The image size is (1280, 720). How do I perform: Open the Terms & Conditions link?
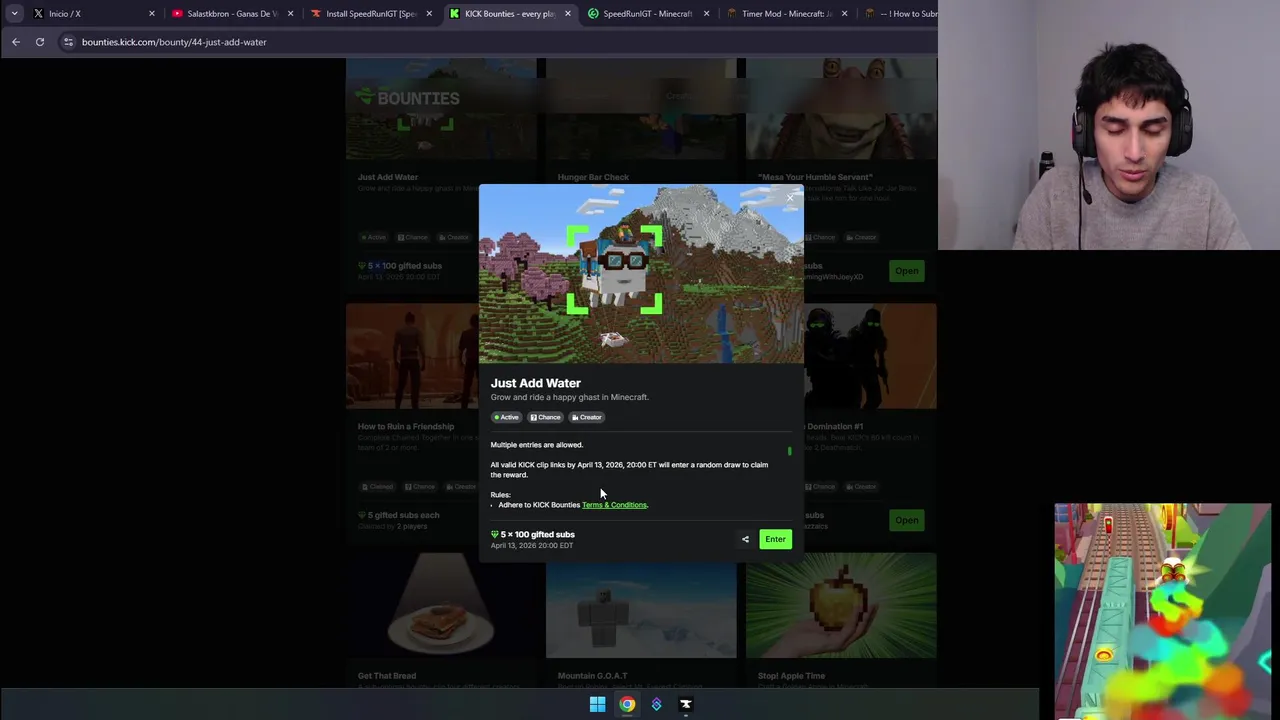614,505
